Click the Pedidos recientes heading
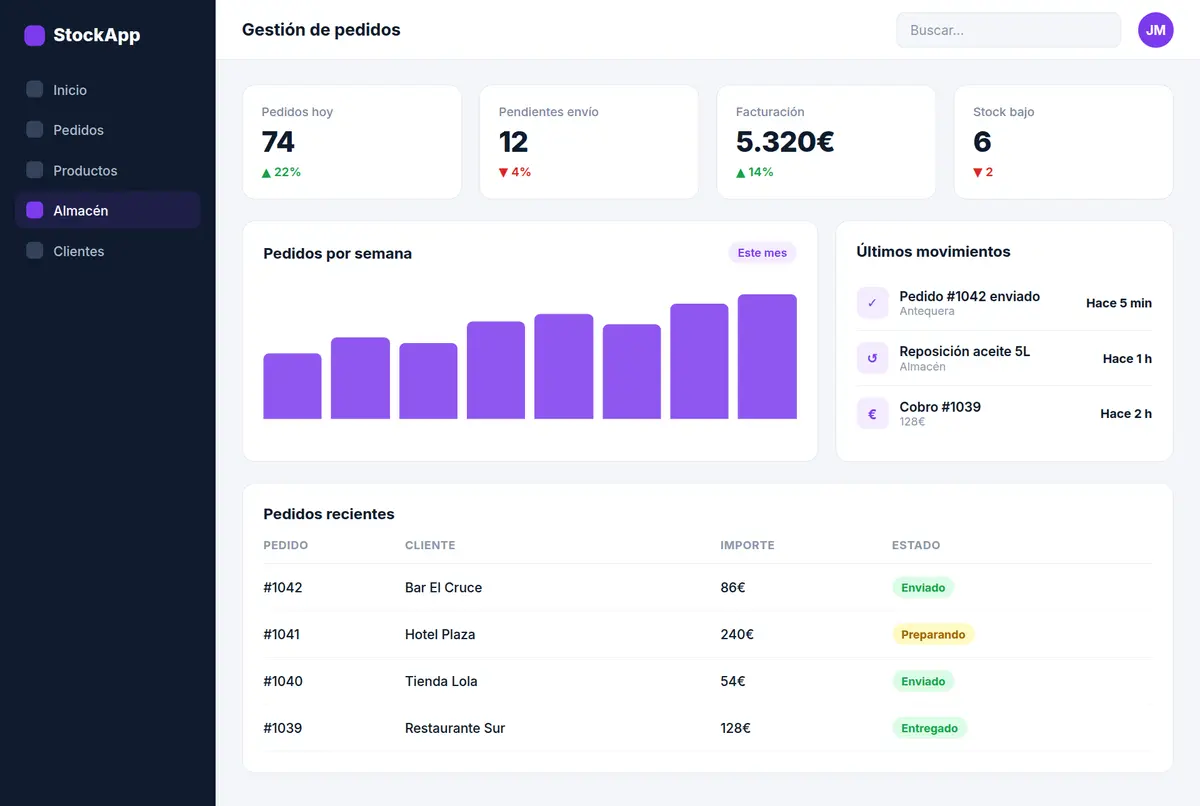Screen dimensions: 1200x806 (x=329, y=514)
